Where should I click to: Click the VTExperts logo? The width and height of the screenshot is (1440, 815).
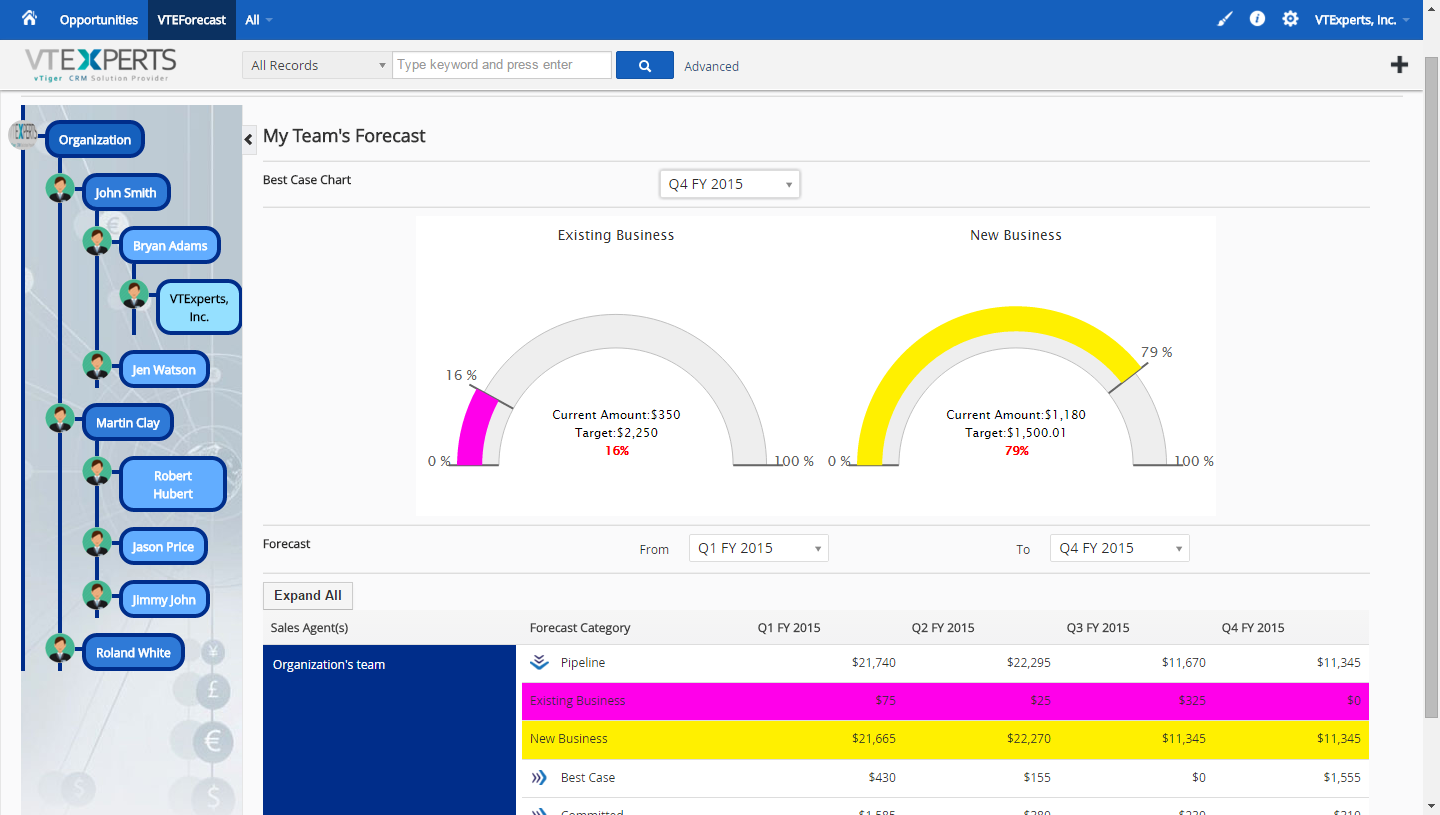pos(101,65)
